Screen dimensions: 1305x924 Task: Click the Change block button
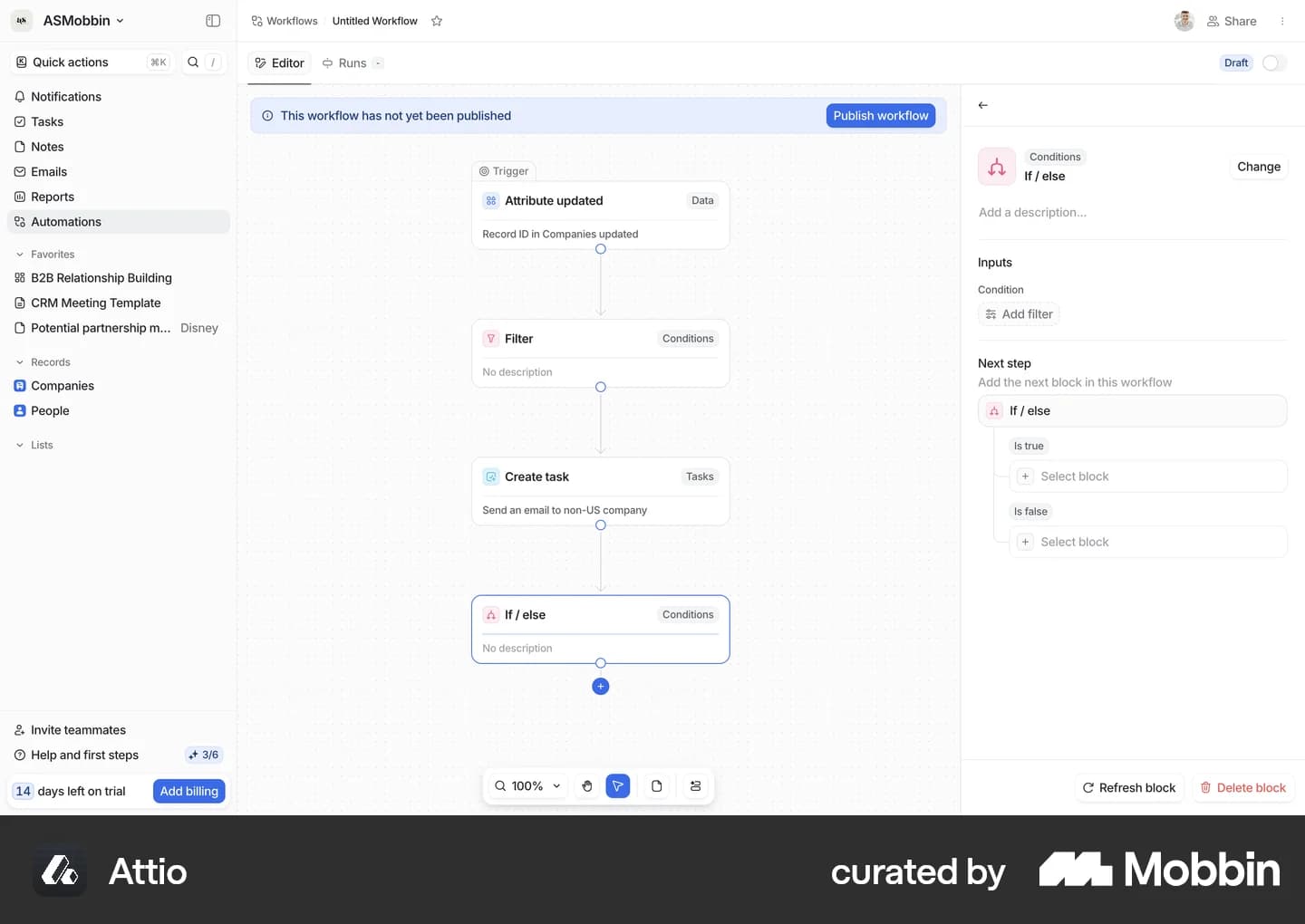point(1259,167)
